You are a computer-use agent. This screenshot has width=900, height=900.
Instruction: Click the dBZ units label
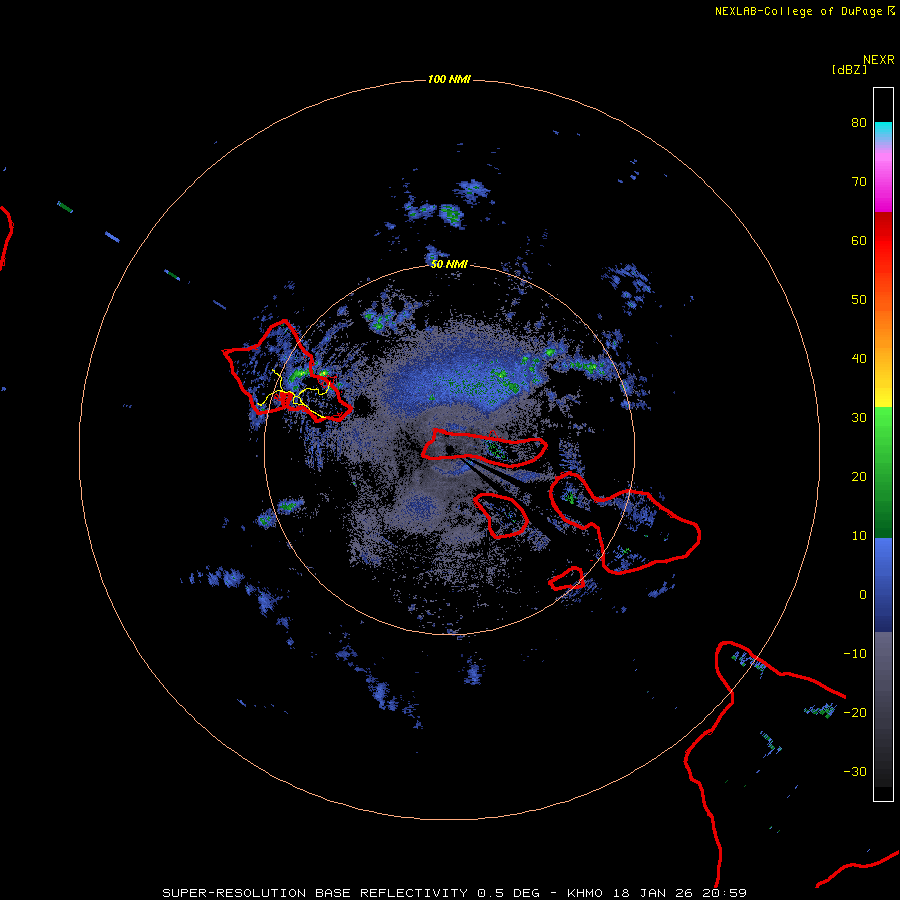[849, 69]
